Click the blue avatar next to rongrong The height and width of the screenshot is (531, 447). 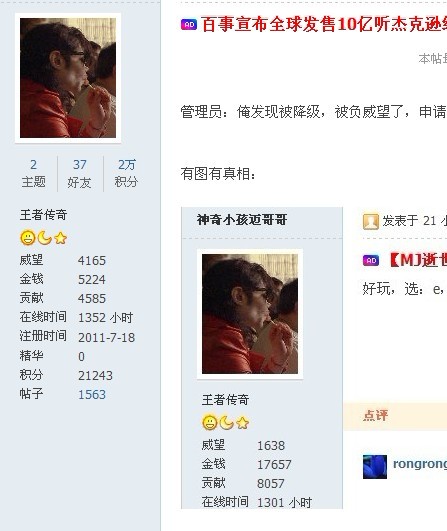[375, 467]
